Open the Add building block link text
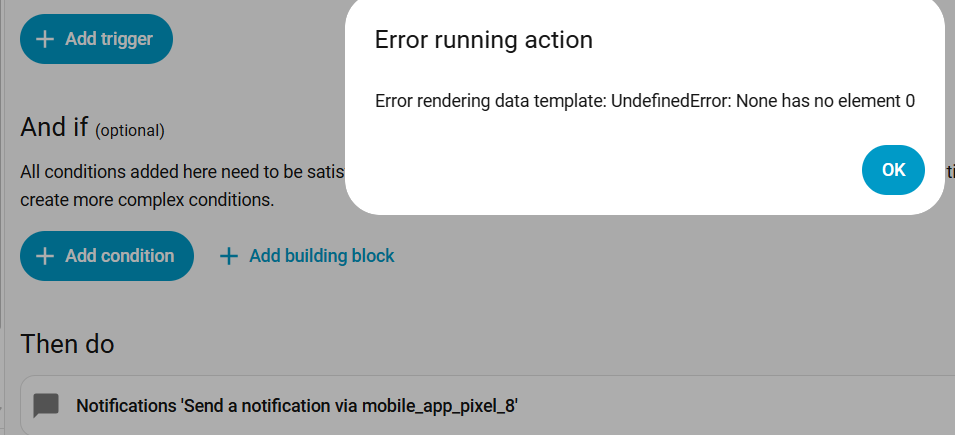The image size is (955, 435). click(321, 256)
